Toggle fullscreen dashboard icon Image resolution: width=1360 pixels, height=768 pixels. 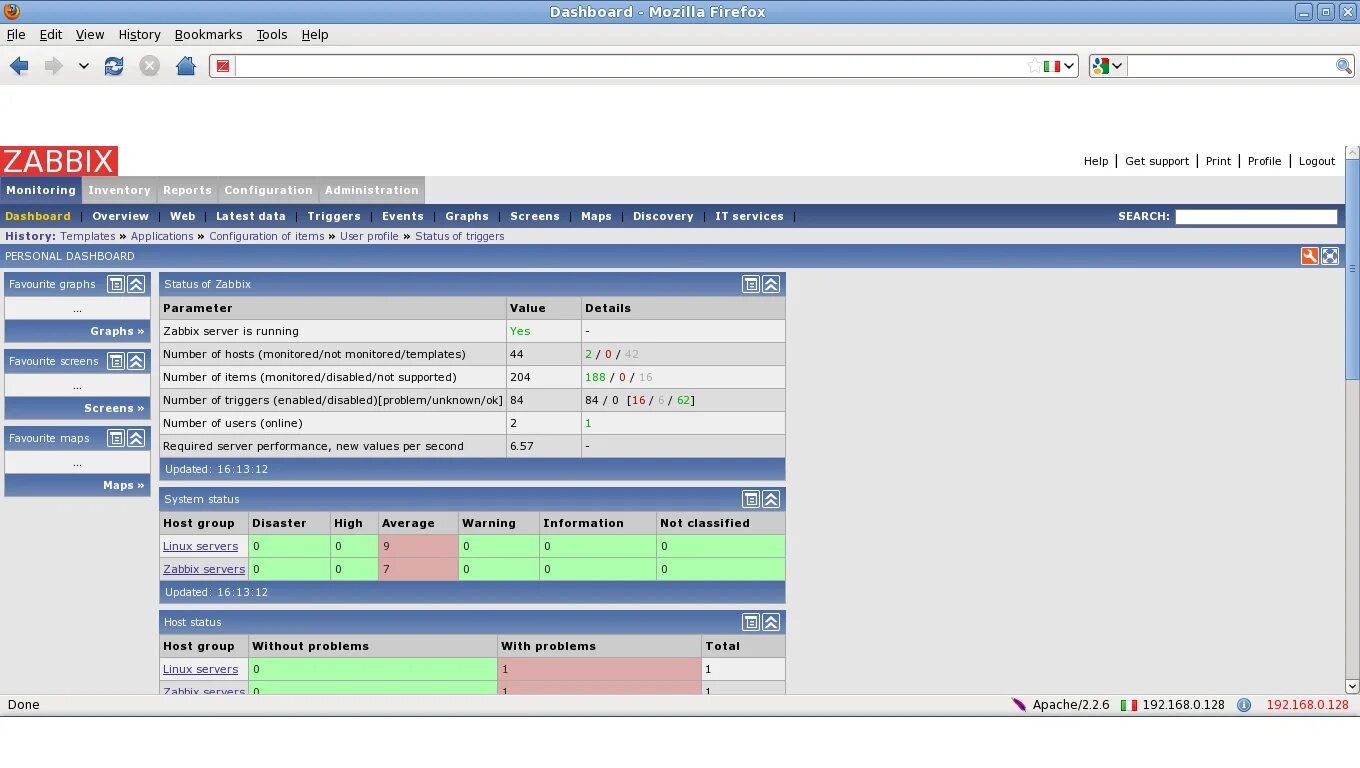point(1330,256)
